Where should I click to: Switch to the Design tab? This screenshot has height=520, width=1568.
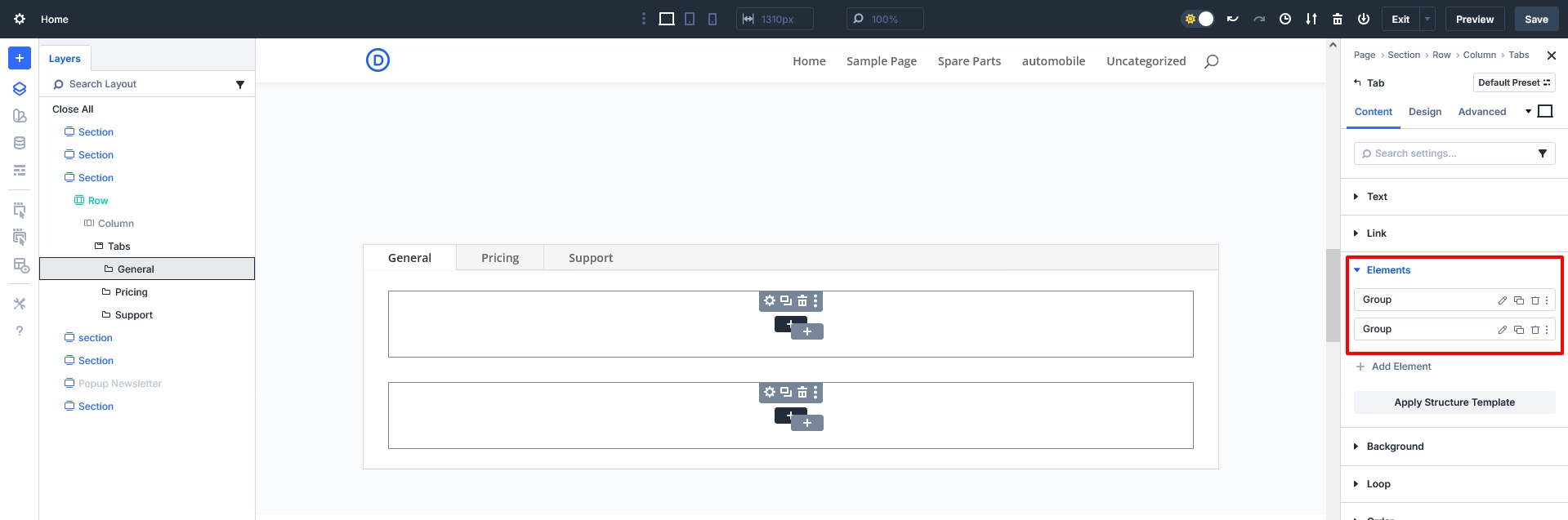pyautogui.click(x=1425, y=112)
